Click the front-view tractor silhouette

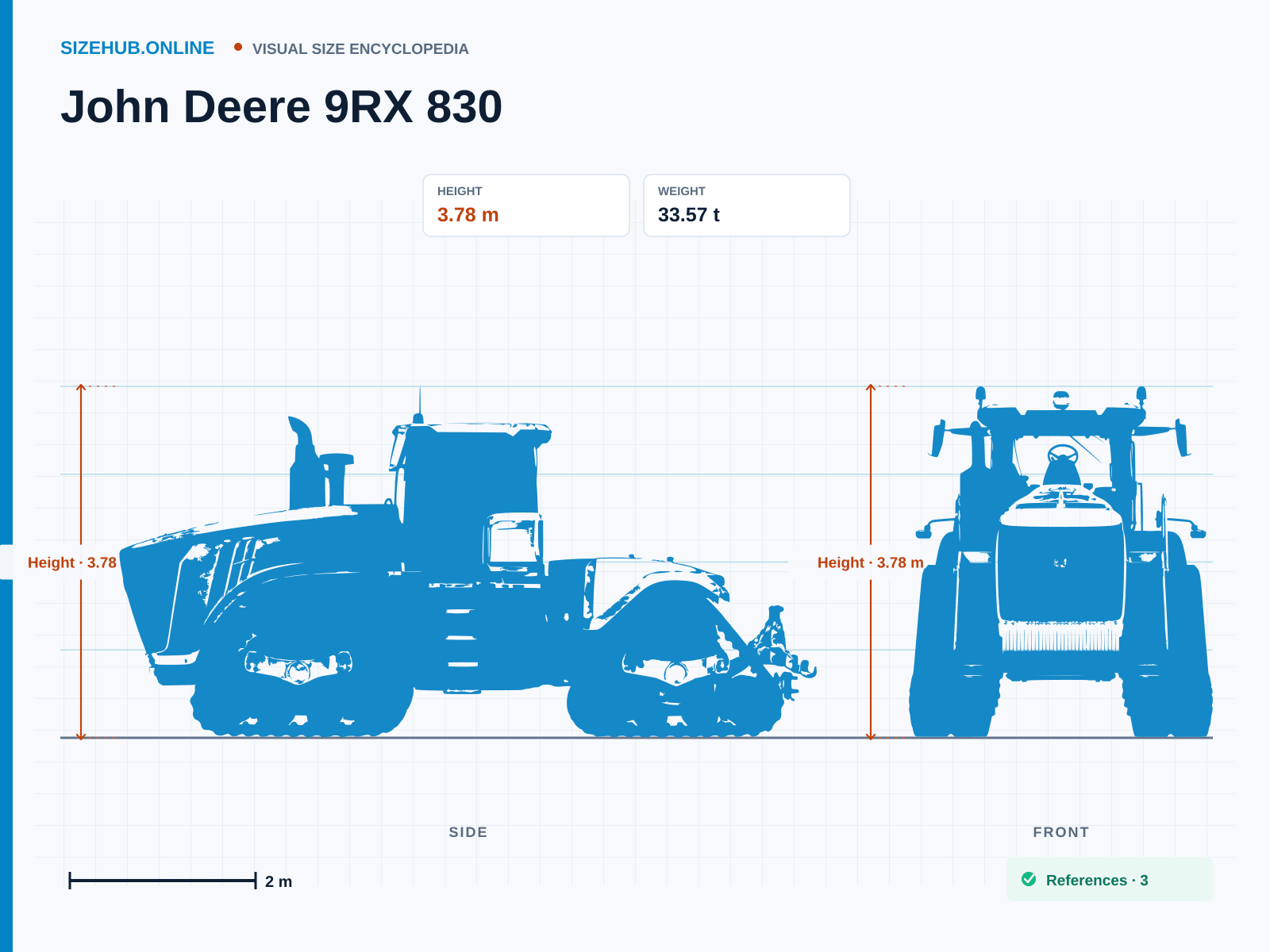1060,562
